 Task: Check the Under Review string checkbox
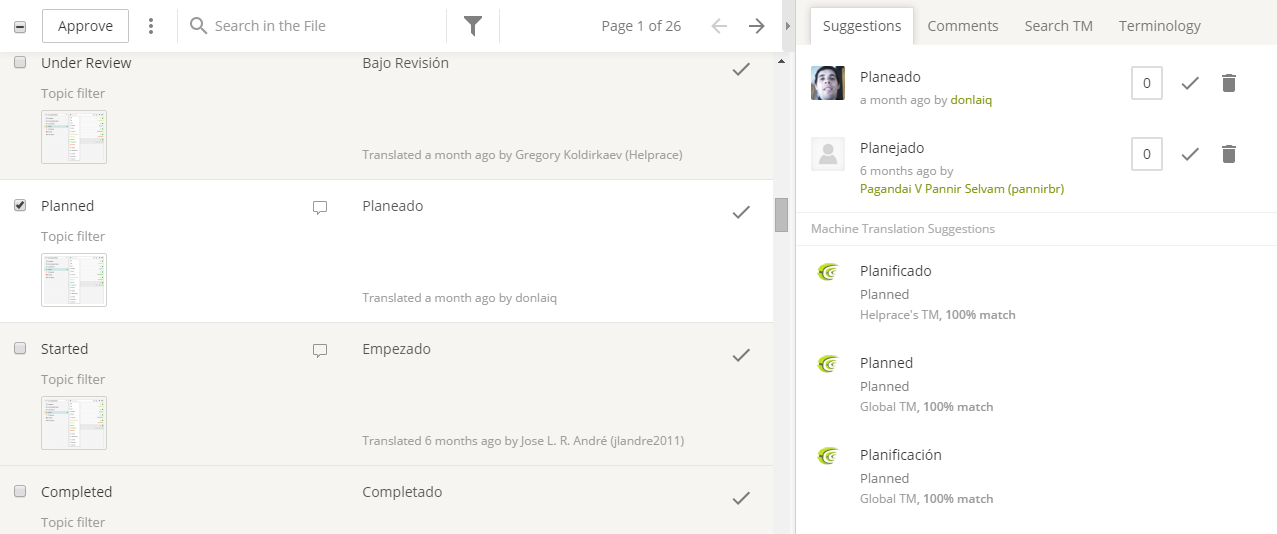pos(20,63)
